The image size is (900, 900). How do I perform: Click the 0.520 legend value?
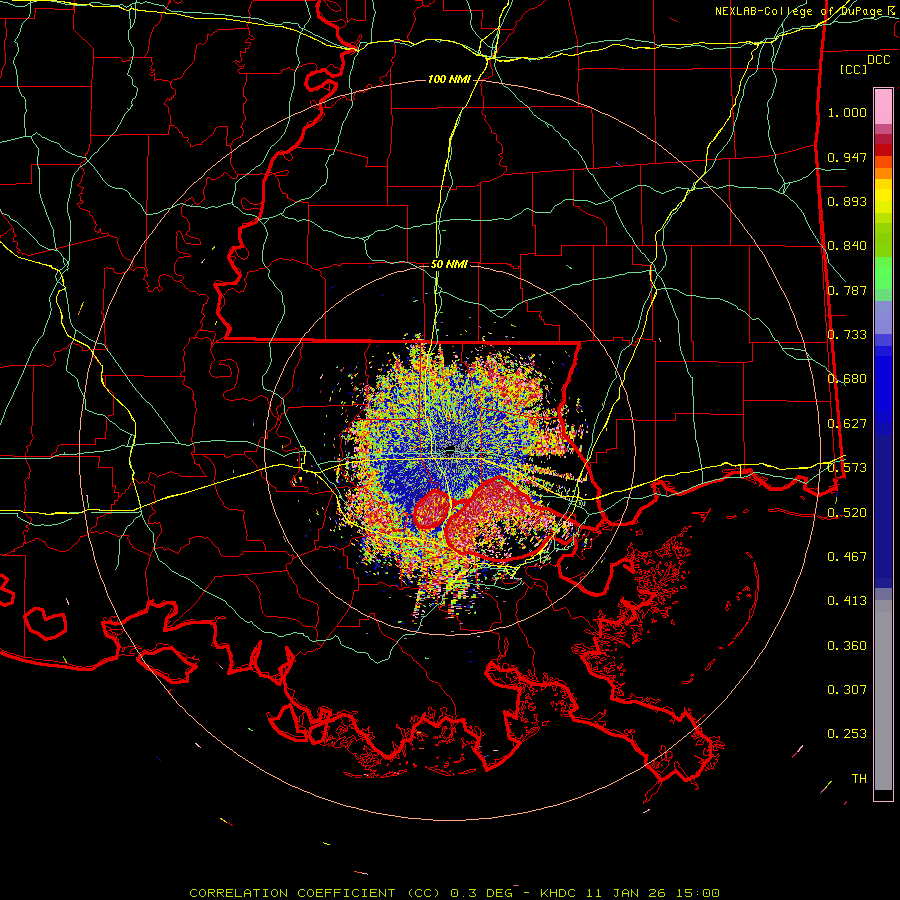[847, 513]
